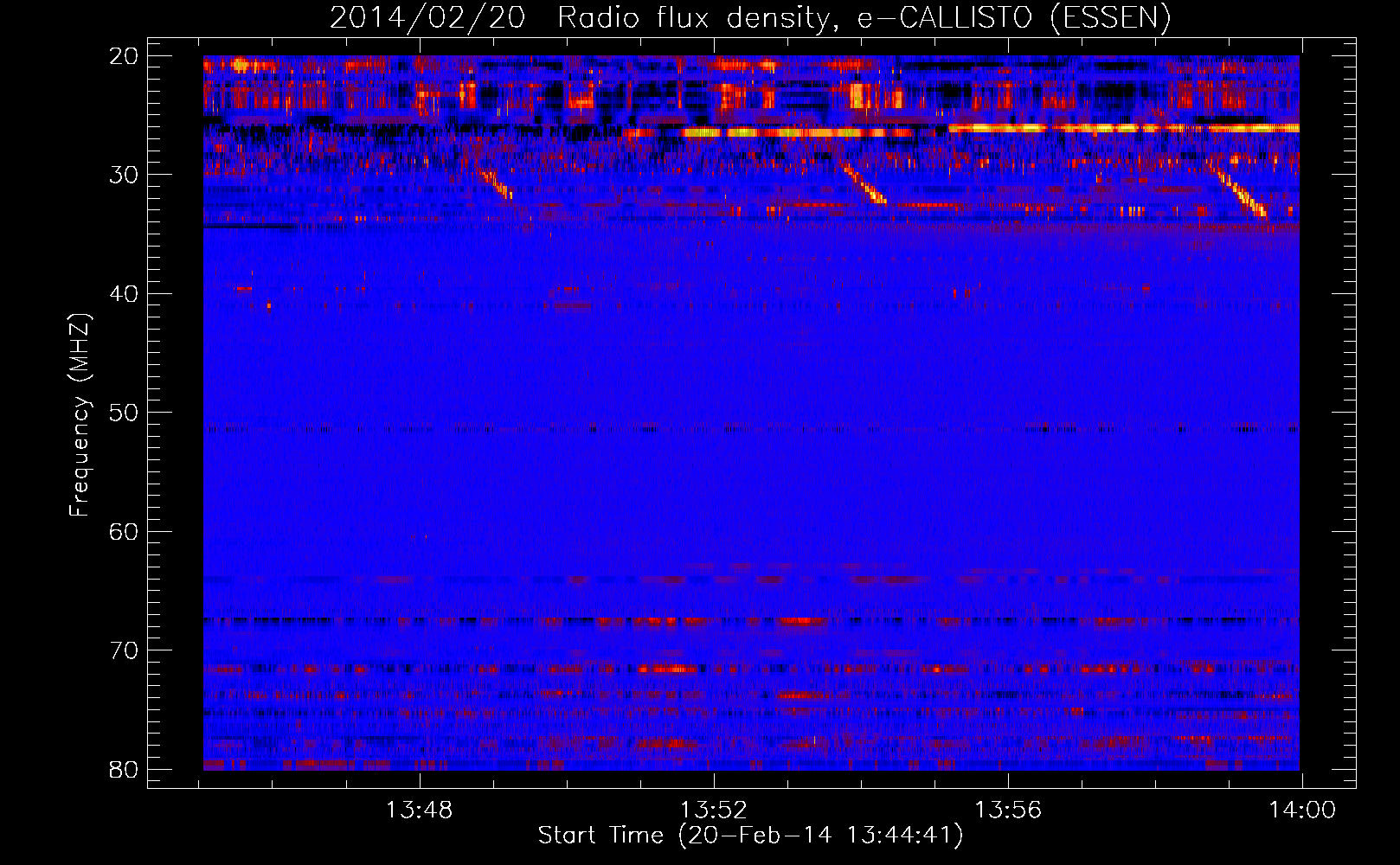Viewport: 1400px width, 865px height.
Task: Click the drifting burst streak ending near 13:54
Action: (x=864, y=183)
